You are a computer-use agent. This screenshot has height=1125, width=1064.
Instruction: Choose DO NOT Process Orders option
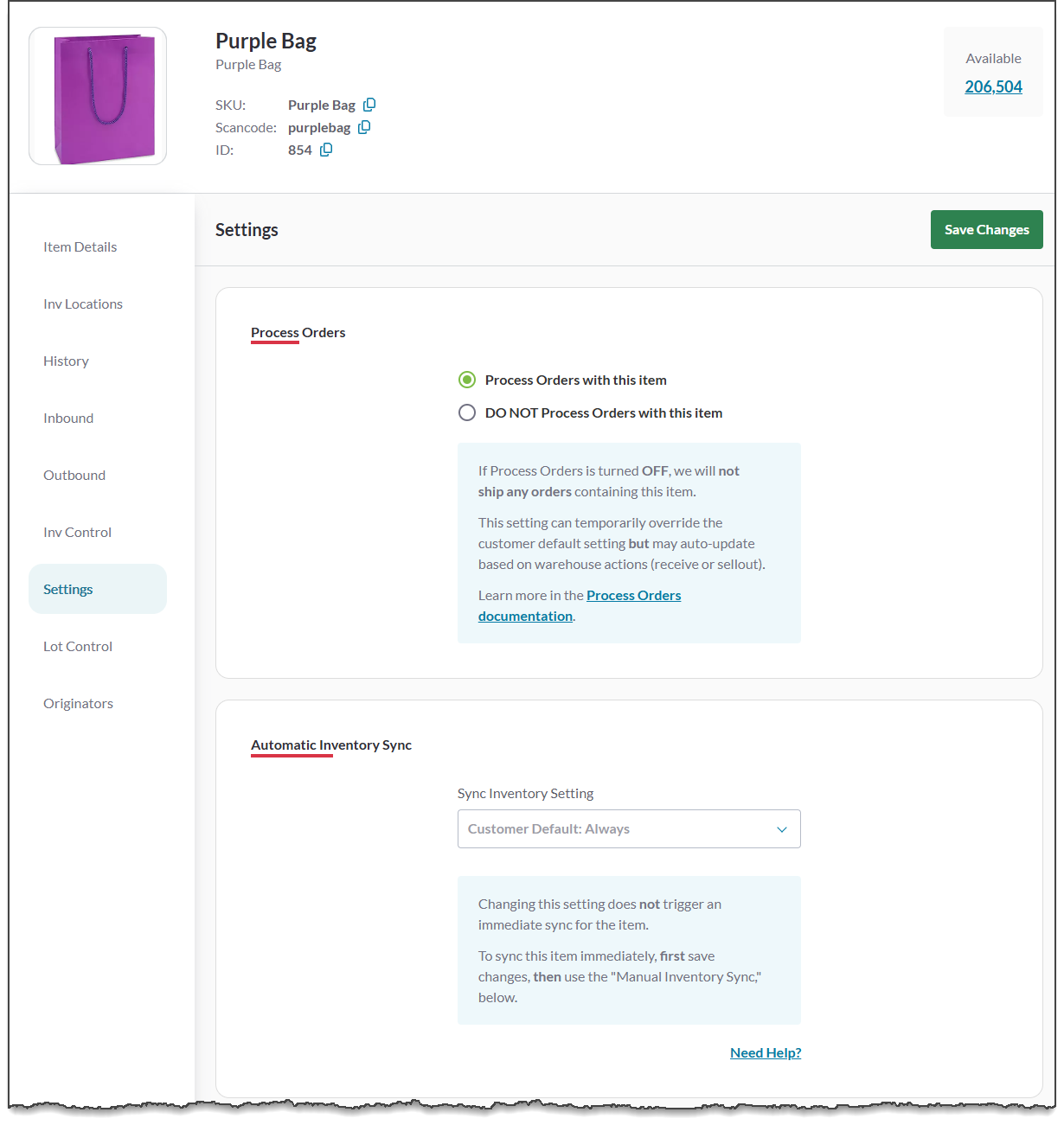point(467,412)
